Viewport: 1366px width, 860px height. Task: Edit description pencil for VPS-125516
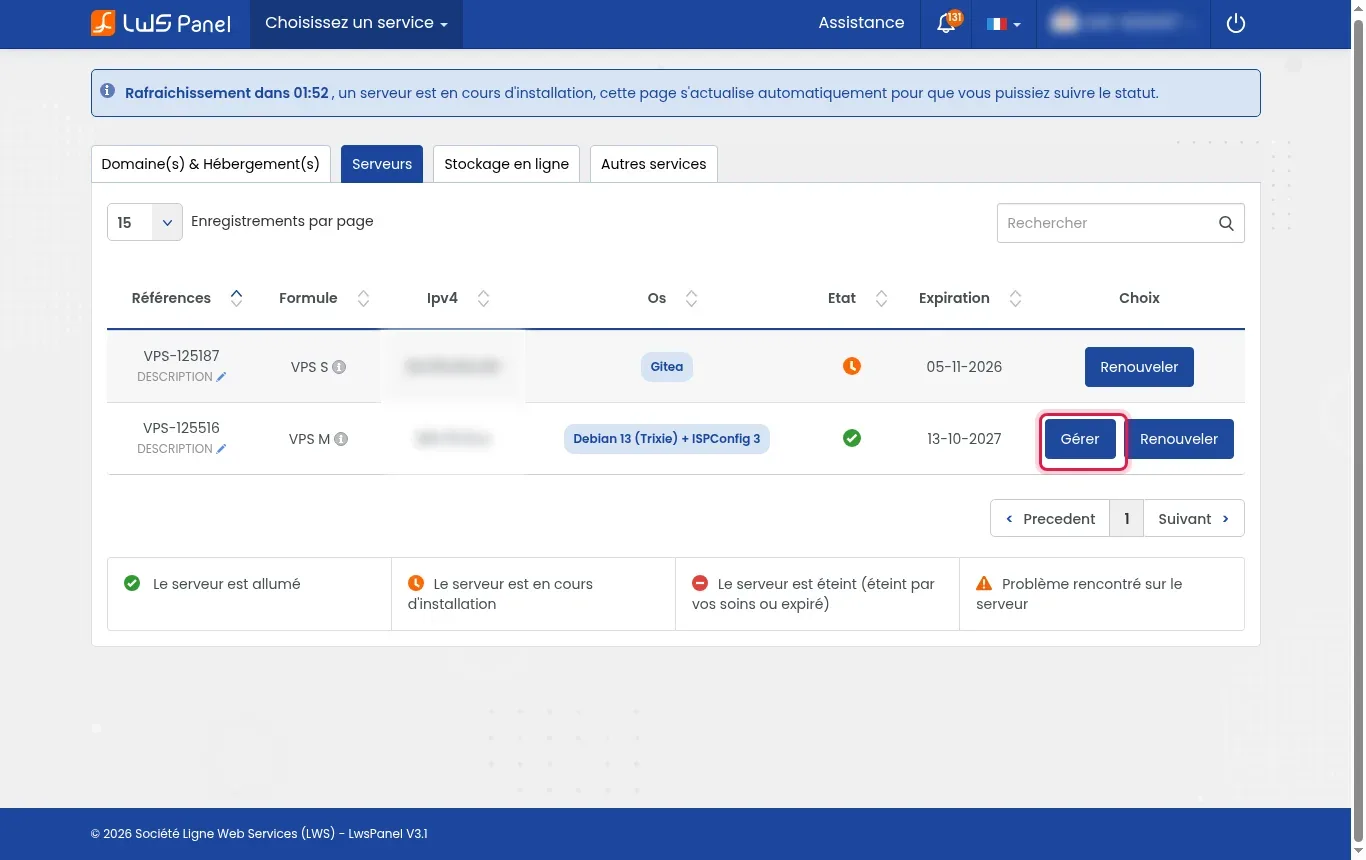click(x=221, y=449)
